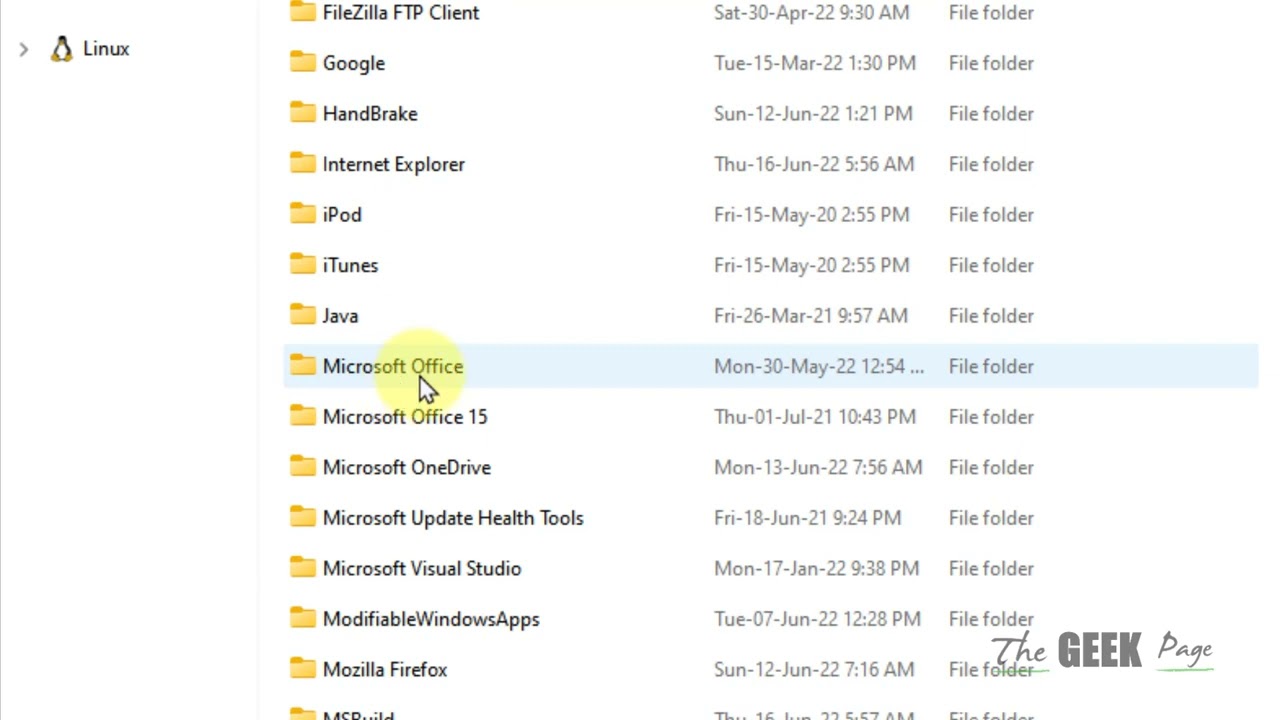The width and height of the screenshot is (1280, 720).
Task: Click date Sat-30-Apr-22 9:30 AM
Action: 812,13
